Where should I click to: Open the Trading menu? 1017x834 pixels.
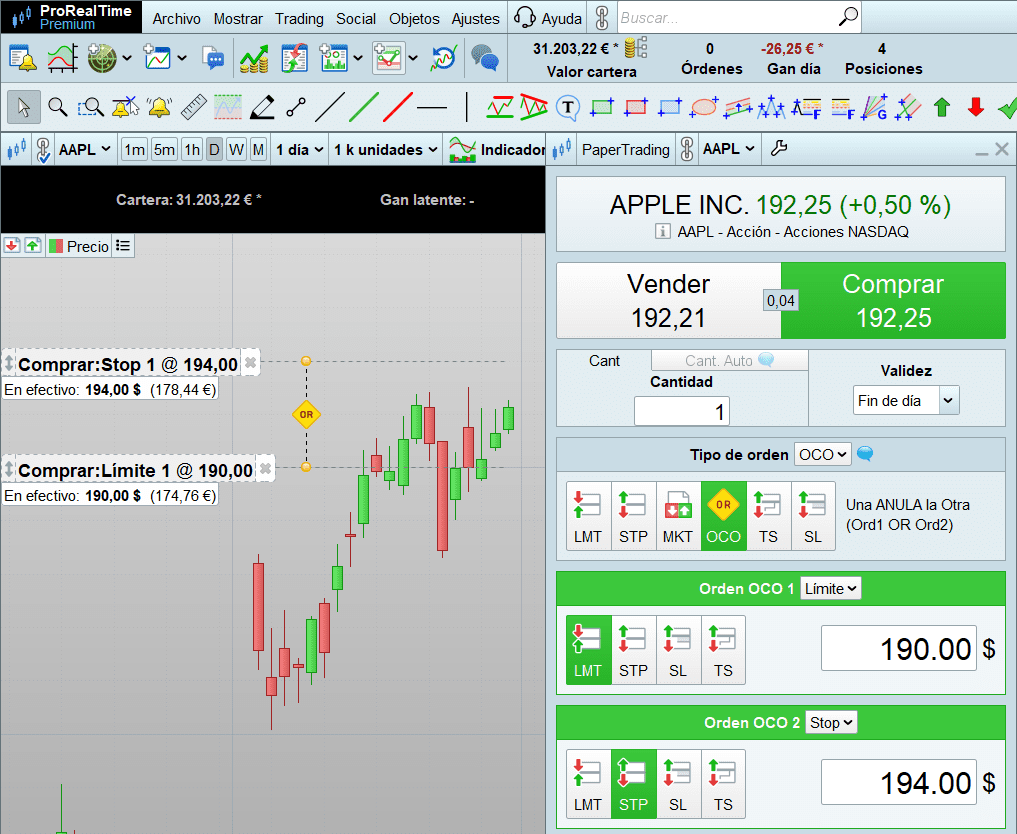click(x=299, y=19)
